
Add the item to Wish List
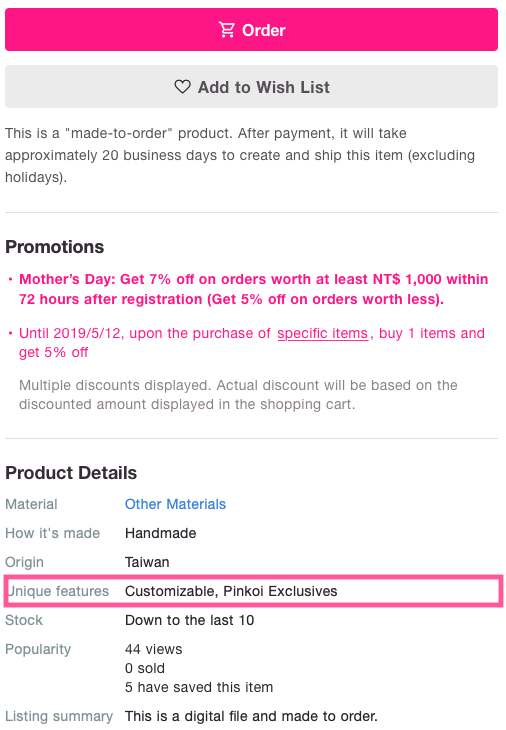tap(251, 87)
